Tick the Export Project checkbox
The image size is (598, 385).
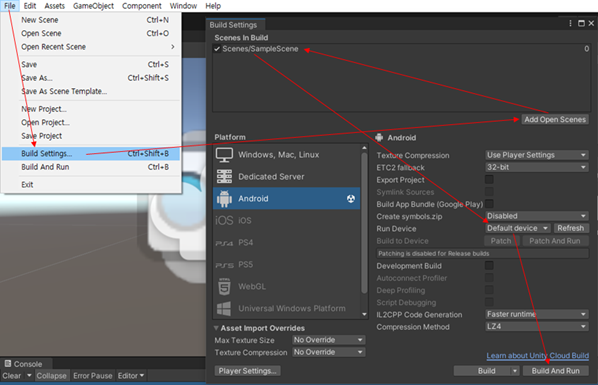click(x=489, y=179)
